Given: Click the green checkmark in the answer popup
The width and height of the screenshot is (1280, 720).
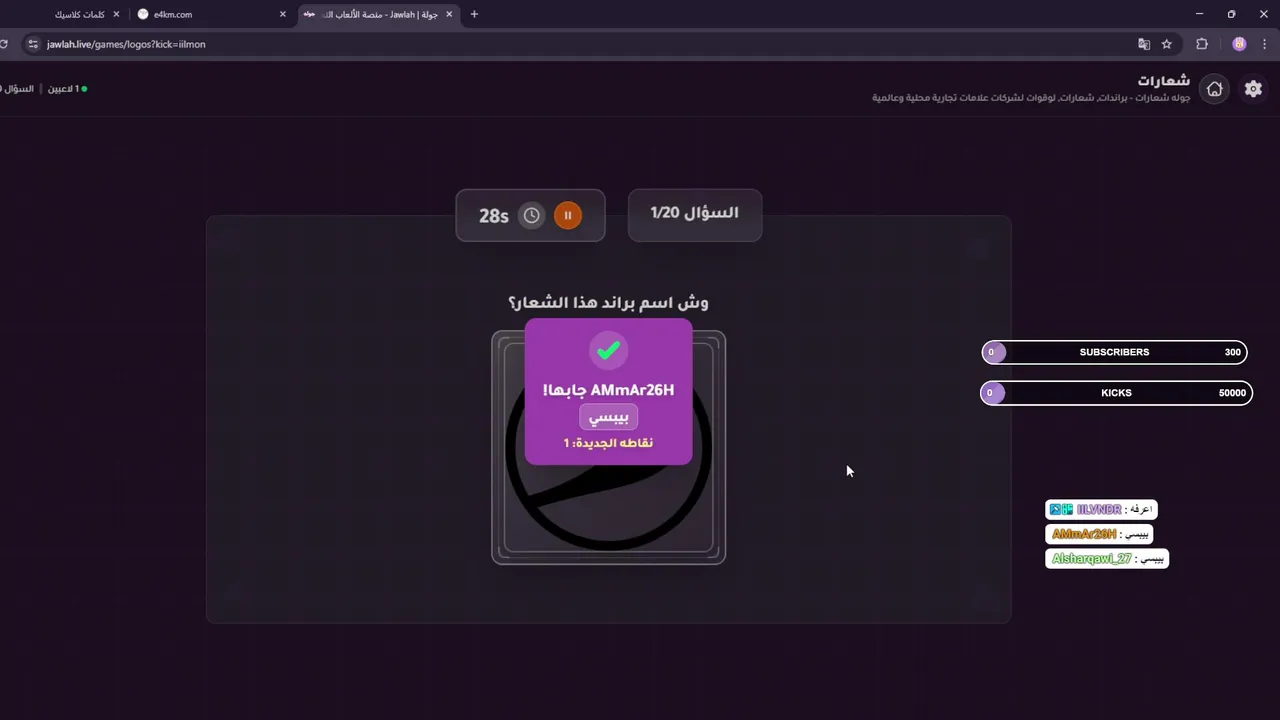Looking at the screenshot, I should pos(608,351).
